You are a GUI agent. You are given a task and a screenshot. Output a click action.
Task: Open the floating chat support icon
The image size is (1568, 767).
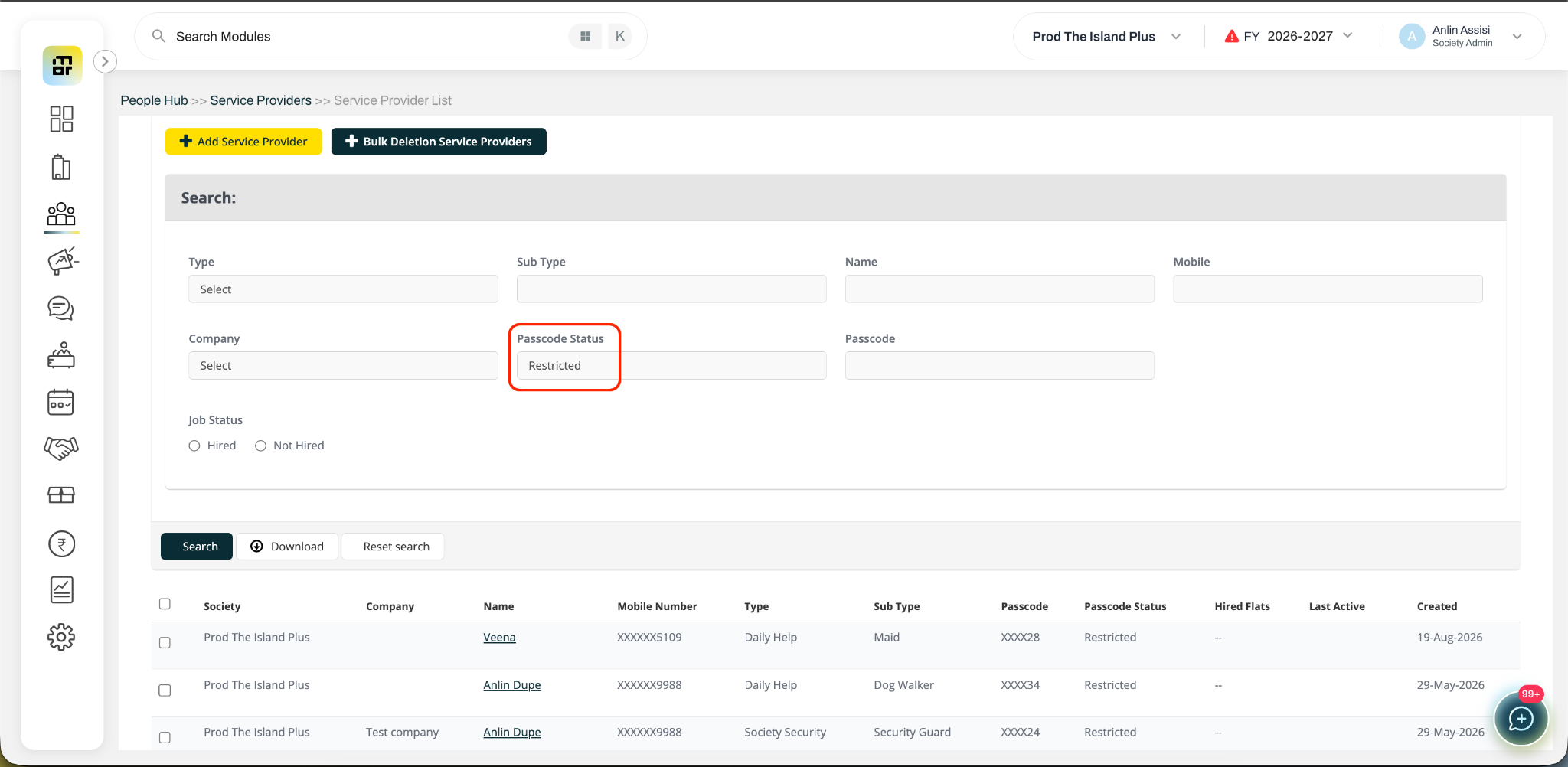1521,719
